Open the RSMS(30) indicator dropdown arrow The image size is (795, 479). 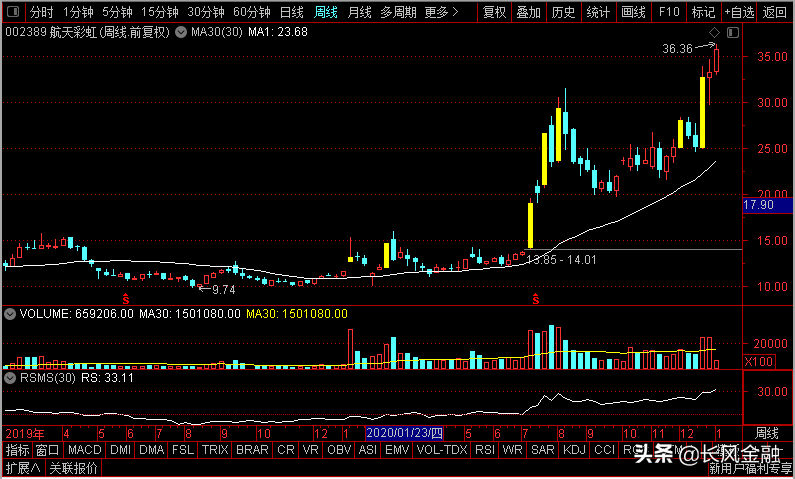[x=9, y=378]
